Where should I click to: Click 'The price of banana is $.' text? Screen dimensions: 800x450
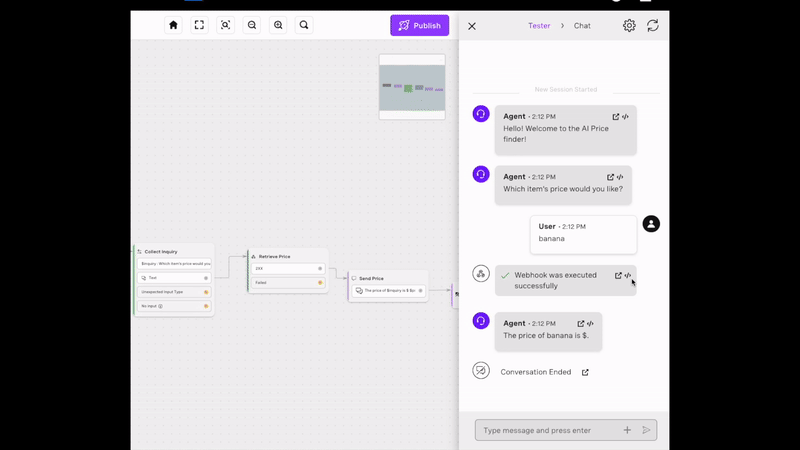[546, 336]
